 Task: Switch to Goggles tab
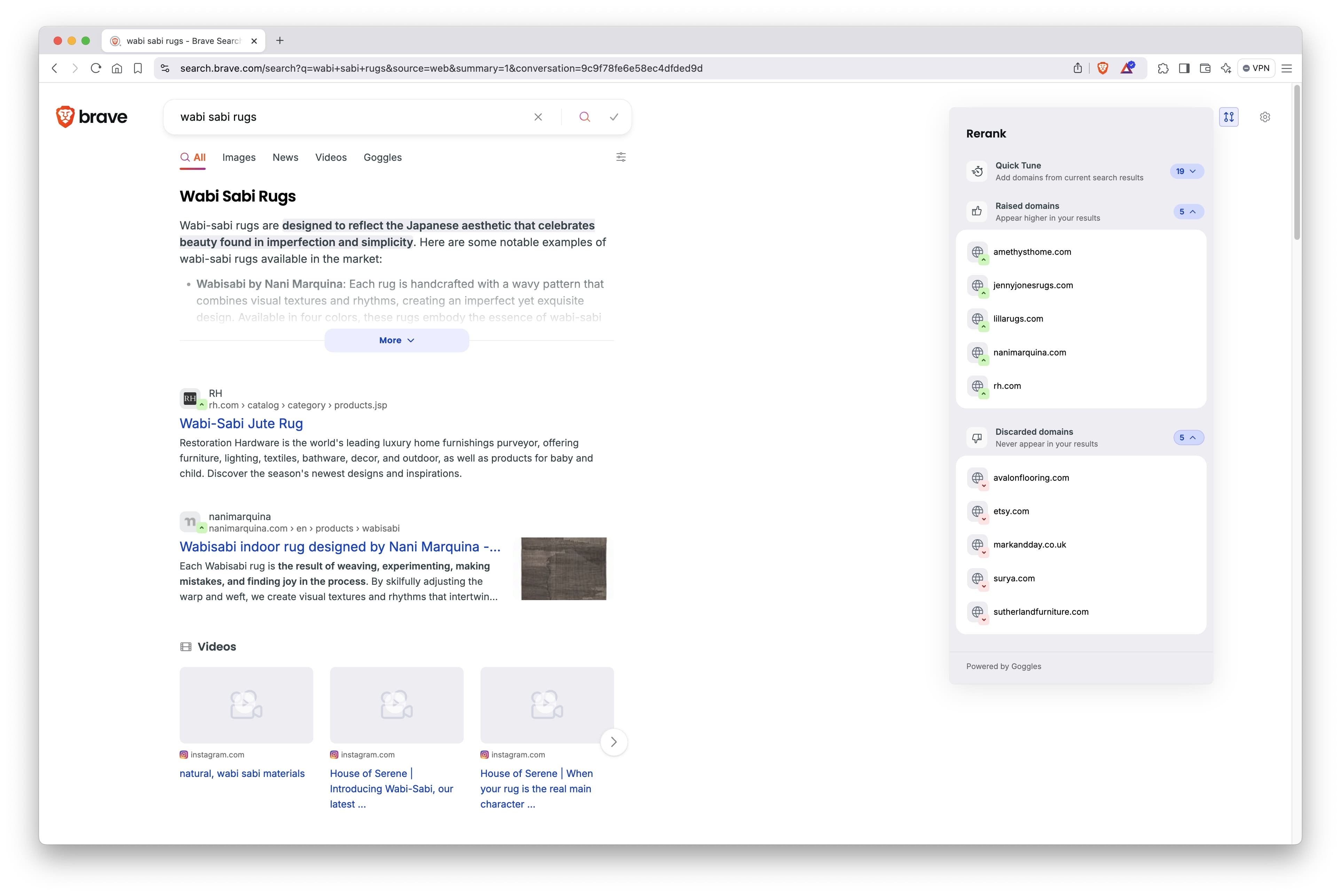coord(382,158)
